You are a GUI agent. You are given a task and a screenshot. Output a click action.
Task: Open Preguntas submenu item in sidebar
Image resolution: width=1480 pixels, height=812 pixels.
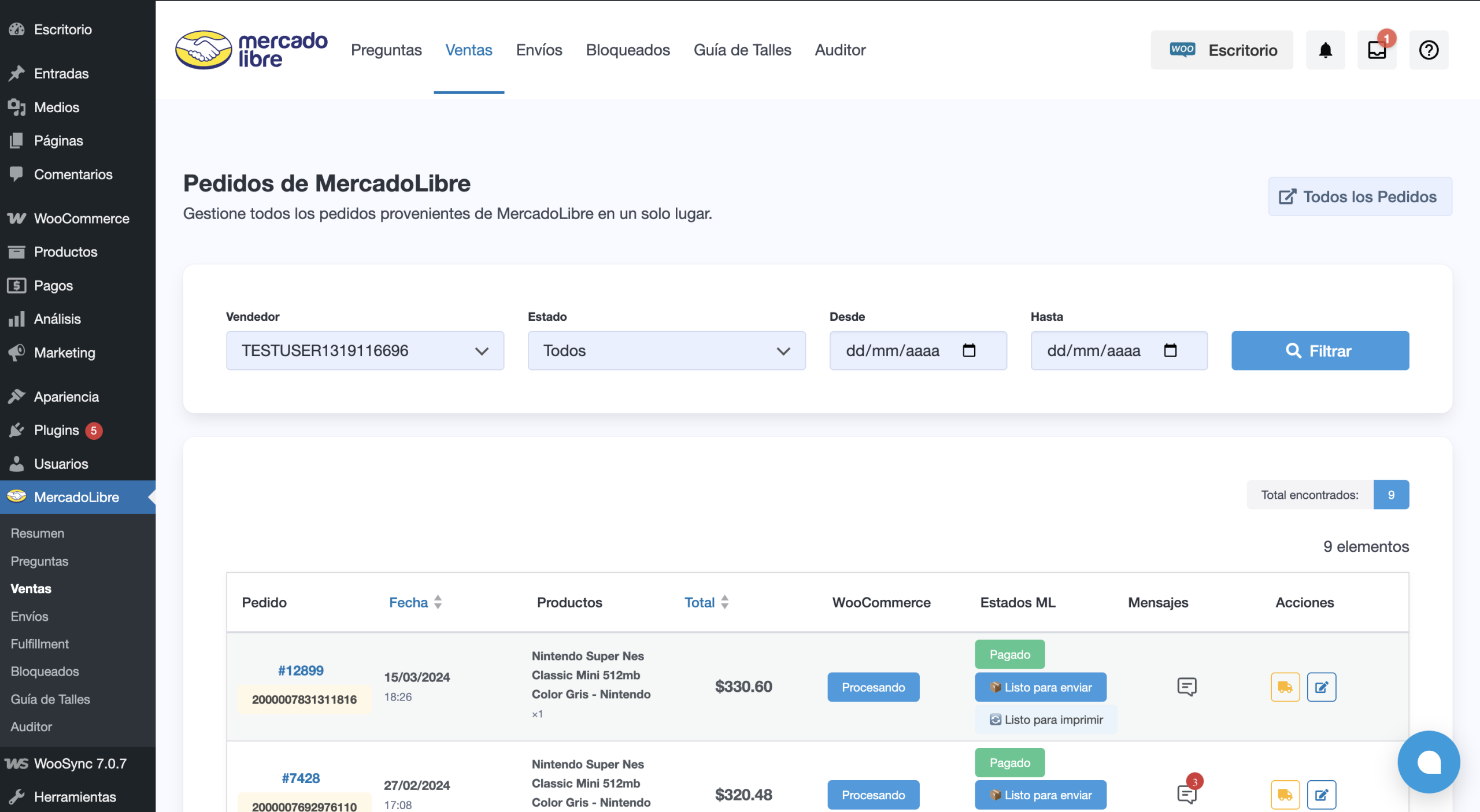pos(39,561)
